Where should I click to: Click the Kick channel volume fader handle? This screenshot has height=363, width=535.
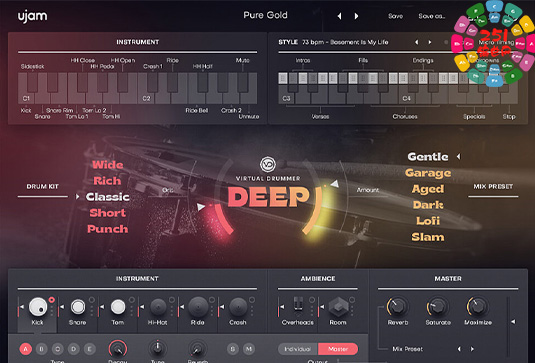pos(22,307)
